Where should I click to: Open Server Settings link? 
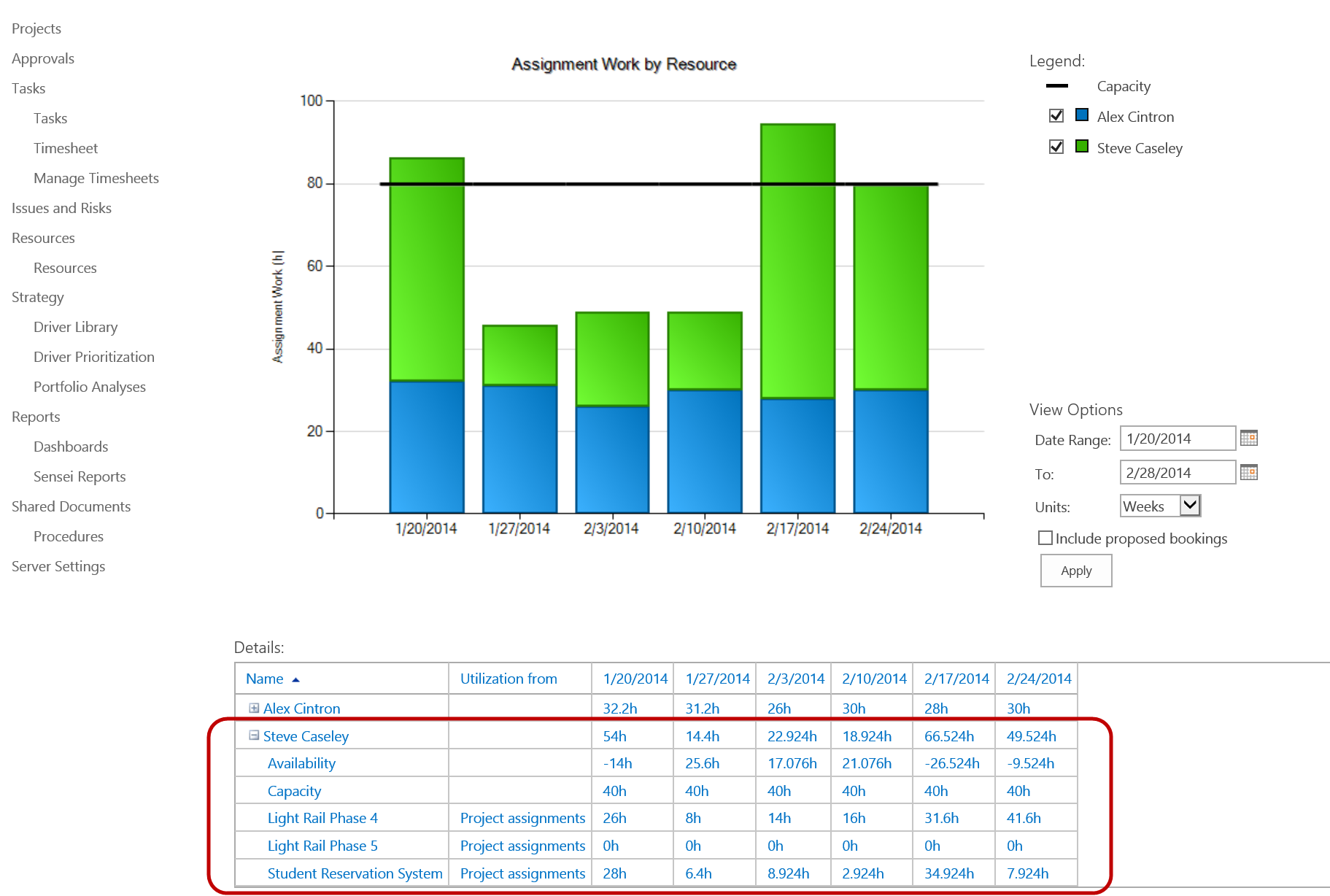(x=58, y=566)
